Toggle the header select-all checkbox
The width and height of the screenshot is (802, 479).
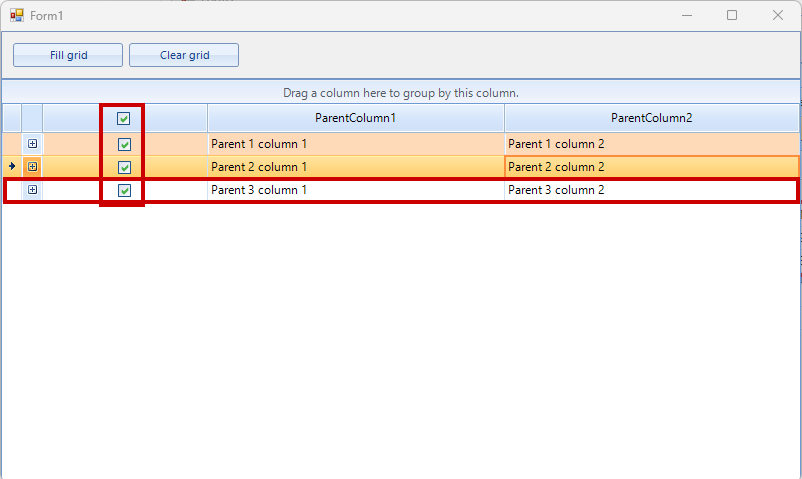pos(124,118)
